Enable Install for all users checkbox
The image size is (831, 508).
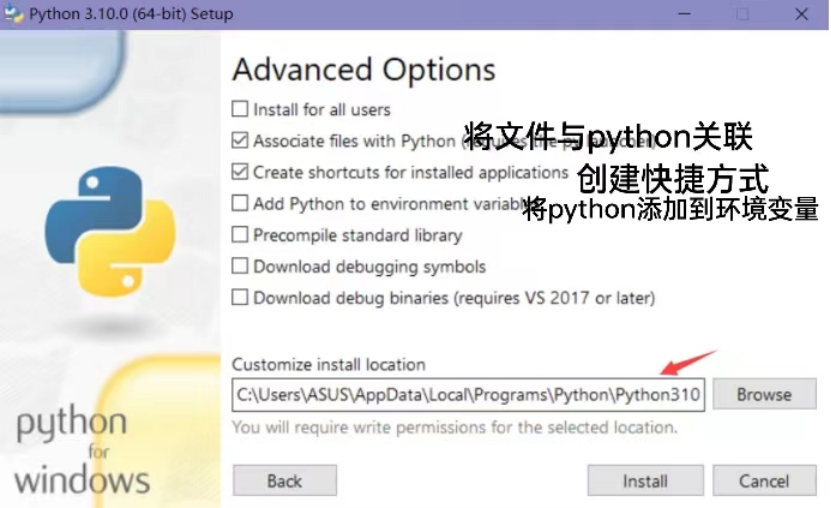(240, 109)
